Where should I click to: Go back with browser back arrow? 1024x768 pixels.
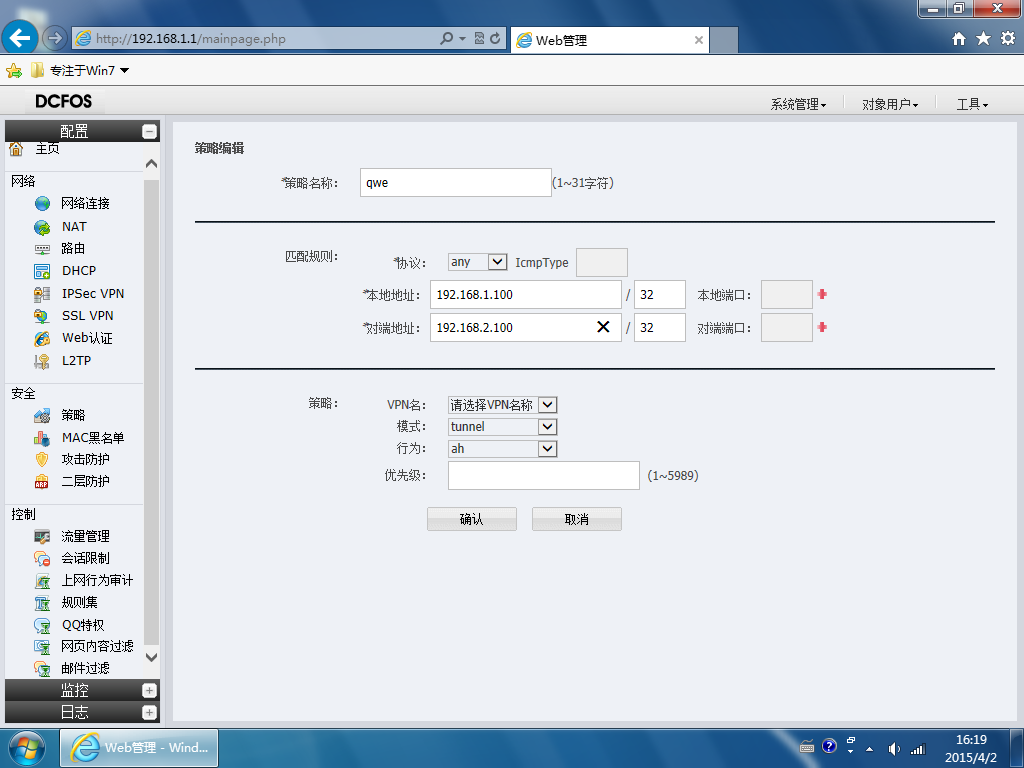pos(20,38)
